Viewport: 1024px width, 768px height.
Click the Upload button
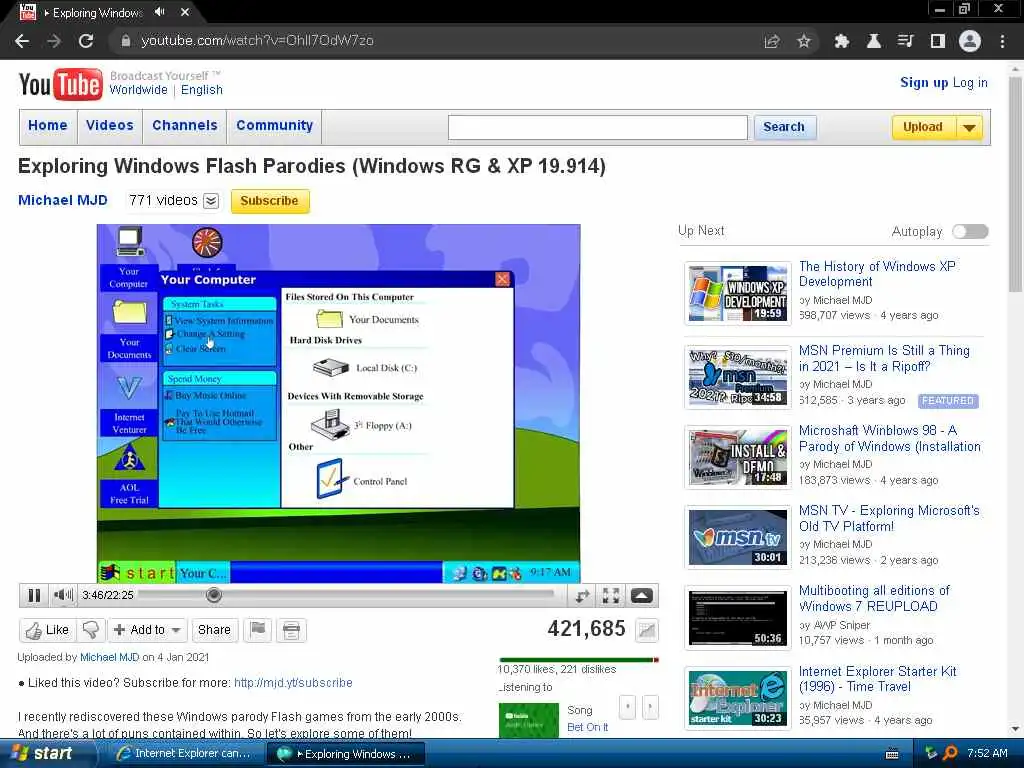click(923, 127)
